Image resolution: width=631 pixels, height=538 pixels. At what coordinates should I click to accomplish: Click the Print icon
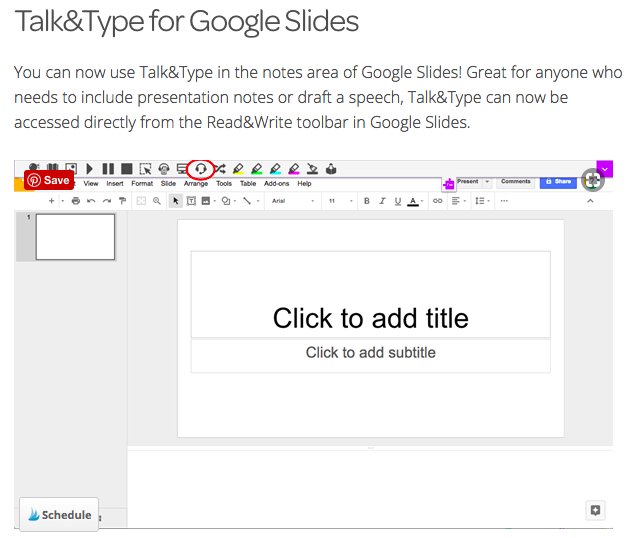tap(76, 201)
